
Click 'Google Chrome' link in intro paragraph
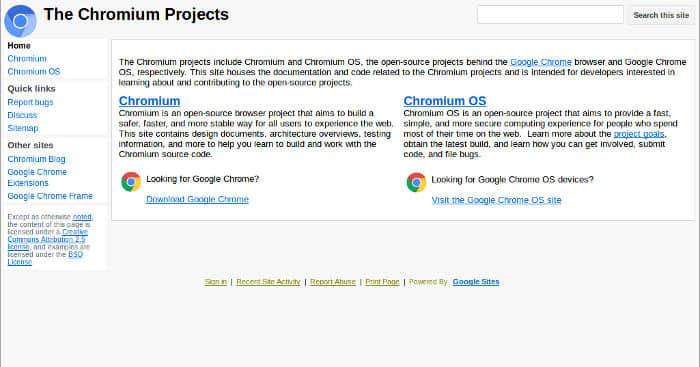(541, 62)
